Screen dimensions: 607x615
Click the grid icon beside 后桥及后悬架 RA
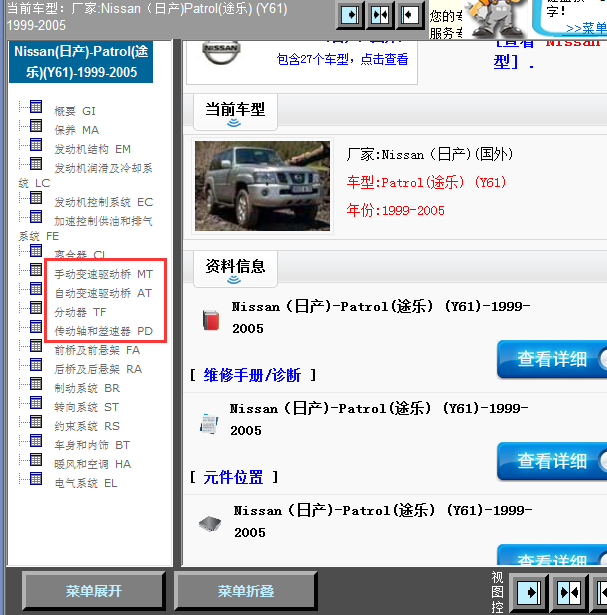tap(36, 365)
